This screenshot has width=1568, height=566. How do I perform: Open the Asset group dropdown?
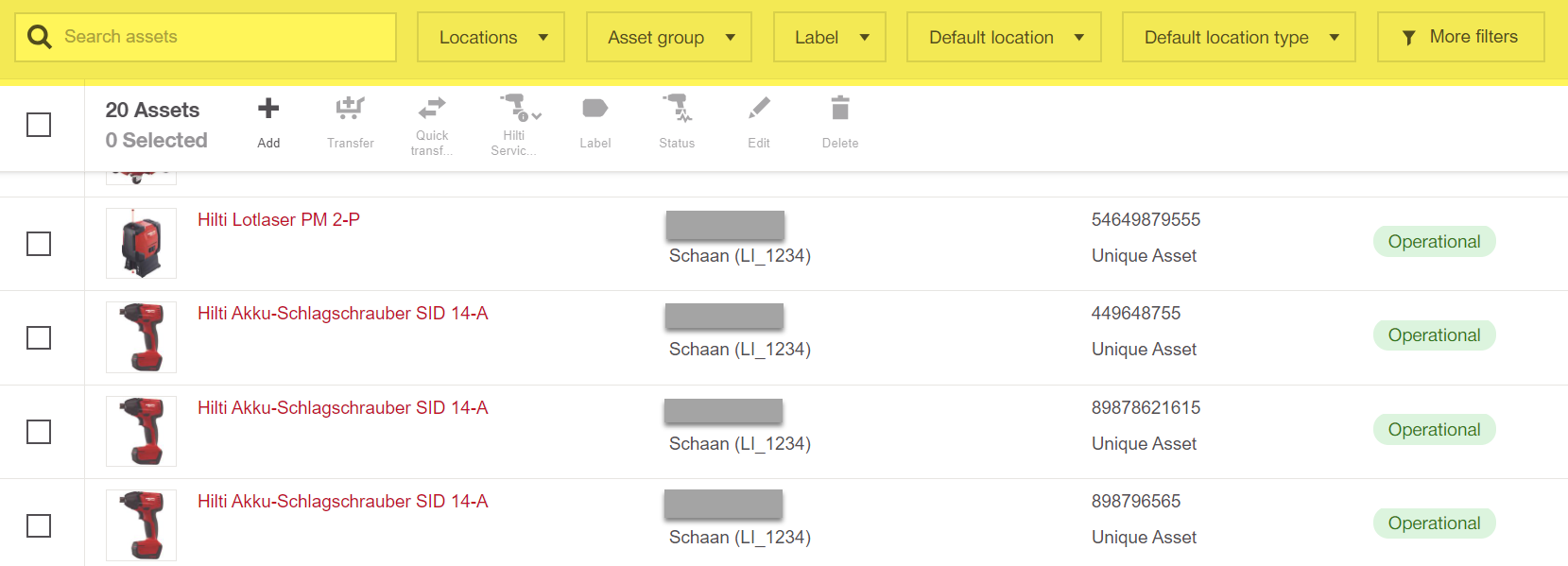(x=668, y=38)
